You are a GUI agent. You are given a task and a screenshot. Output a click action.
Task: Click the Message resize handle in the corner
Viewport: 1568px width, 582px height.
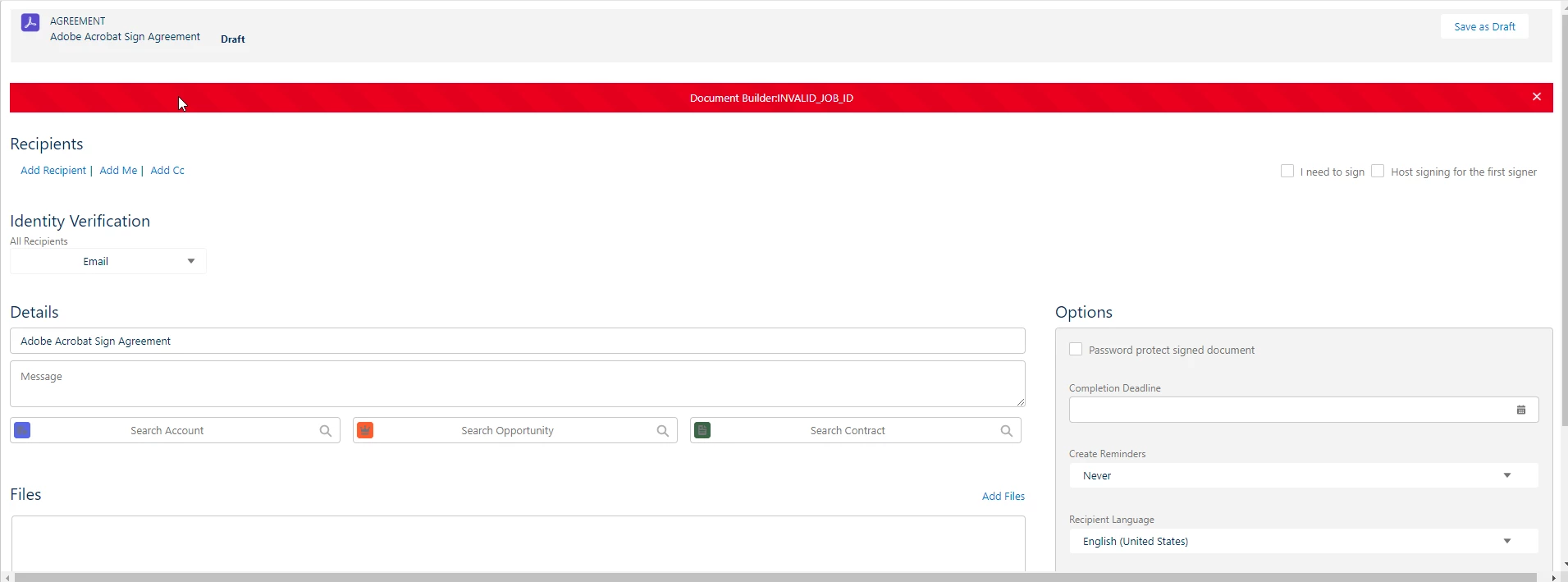(1020, 401)
